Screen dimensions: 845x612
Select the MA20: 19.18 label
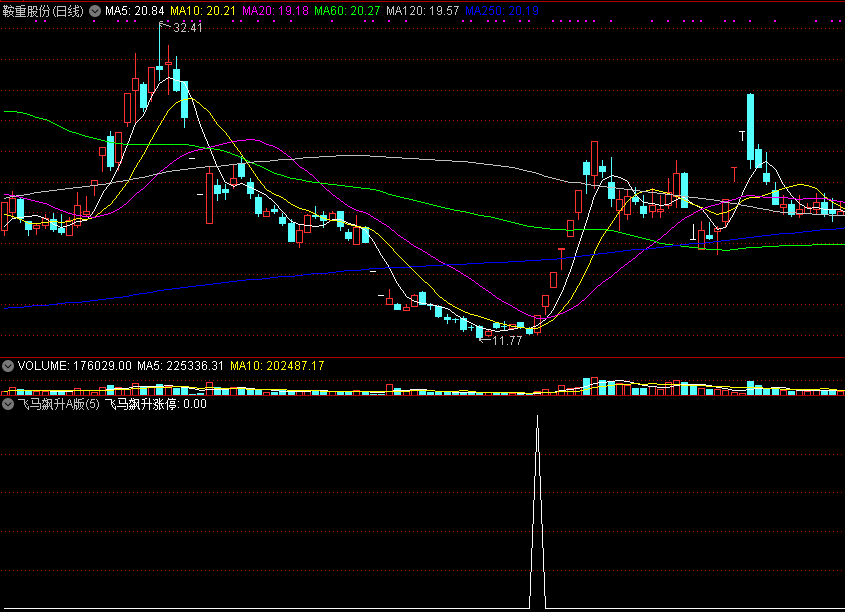tap(275, 11)
